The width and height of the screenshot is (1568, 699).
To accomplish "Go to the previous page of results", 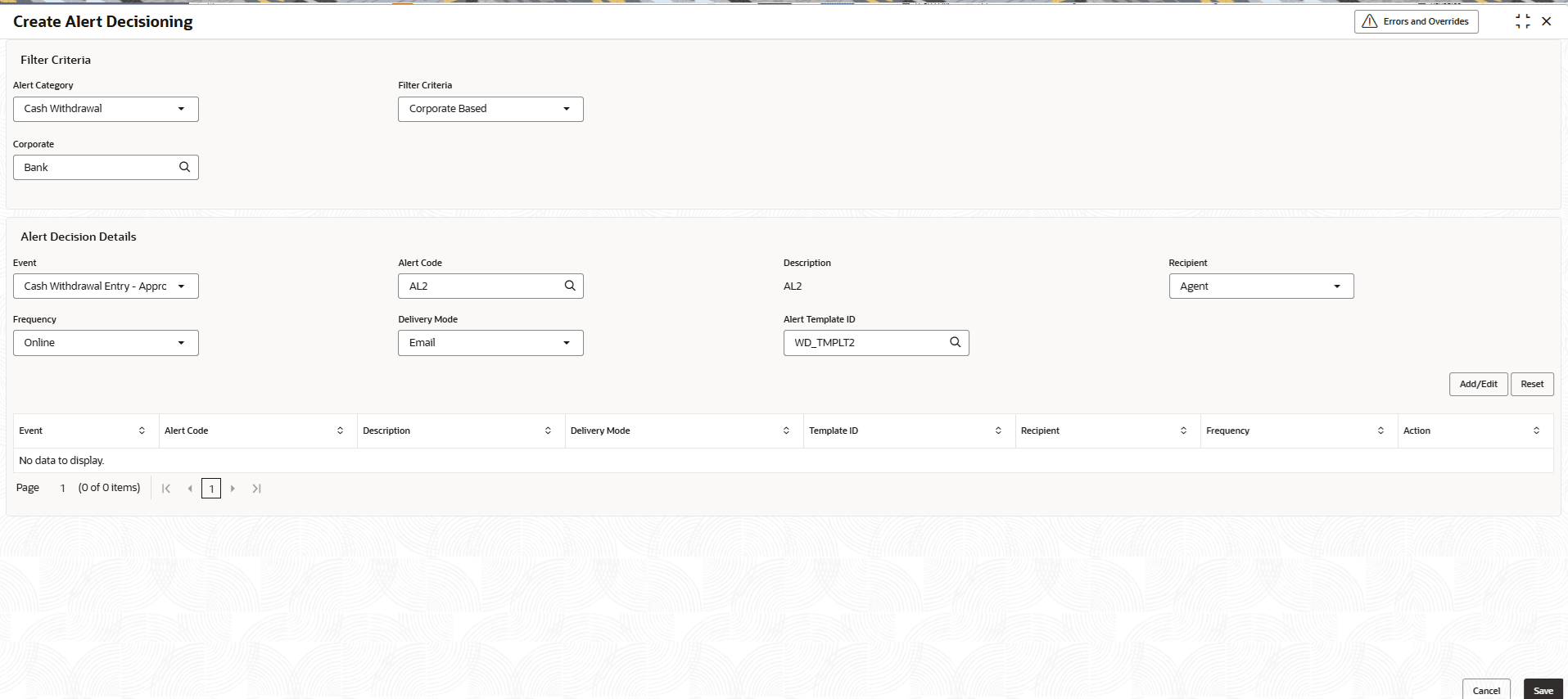I will coord(190,489).
